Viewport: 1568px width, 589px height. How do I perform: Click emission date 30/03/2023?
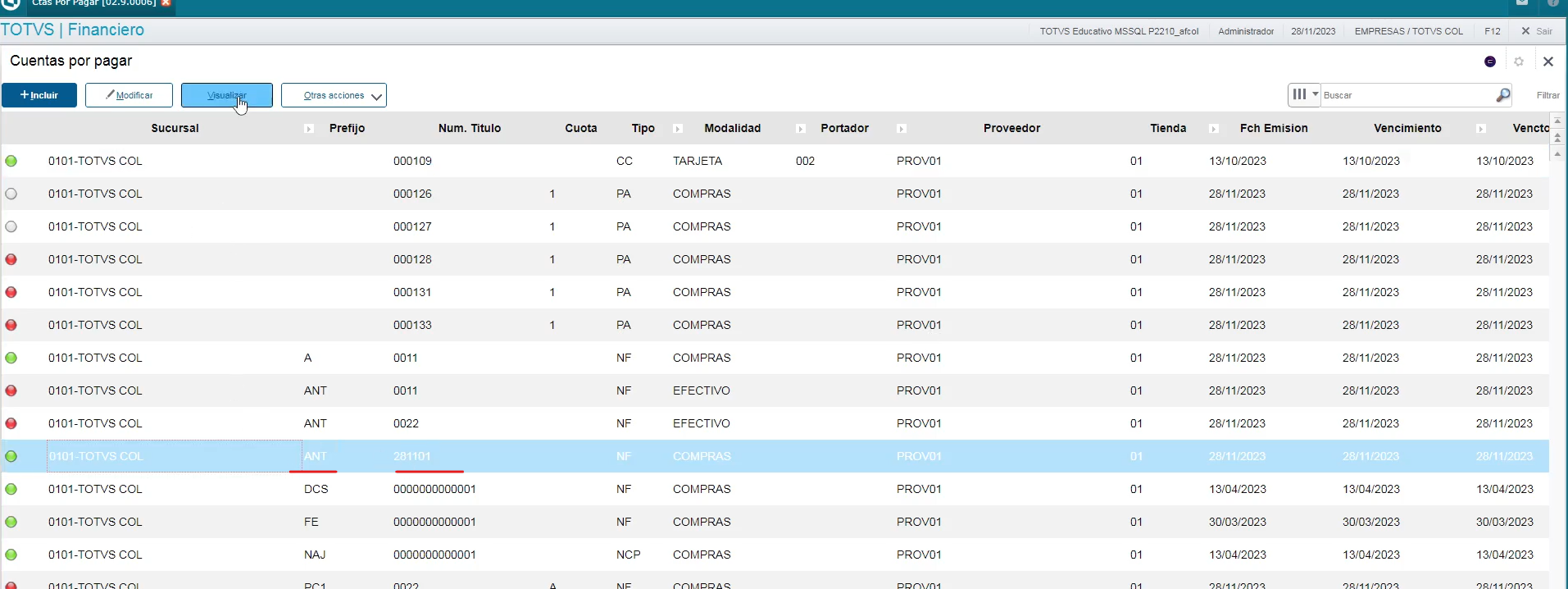click(x=1238, y=522)
